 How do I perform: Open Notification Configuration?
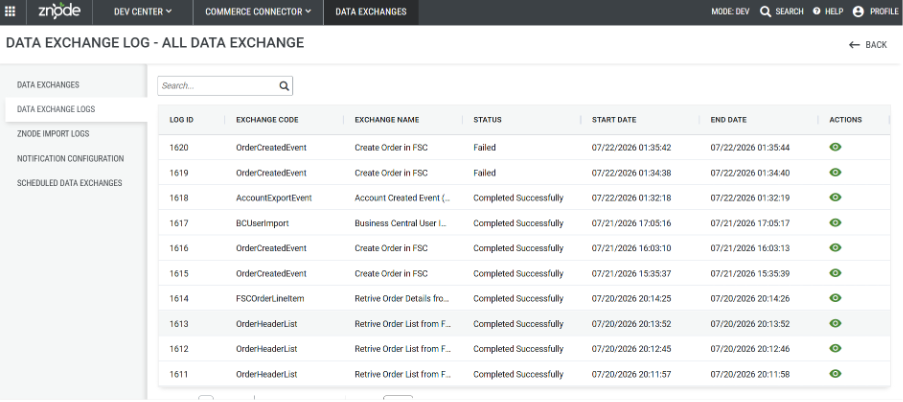pos(70,158)
